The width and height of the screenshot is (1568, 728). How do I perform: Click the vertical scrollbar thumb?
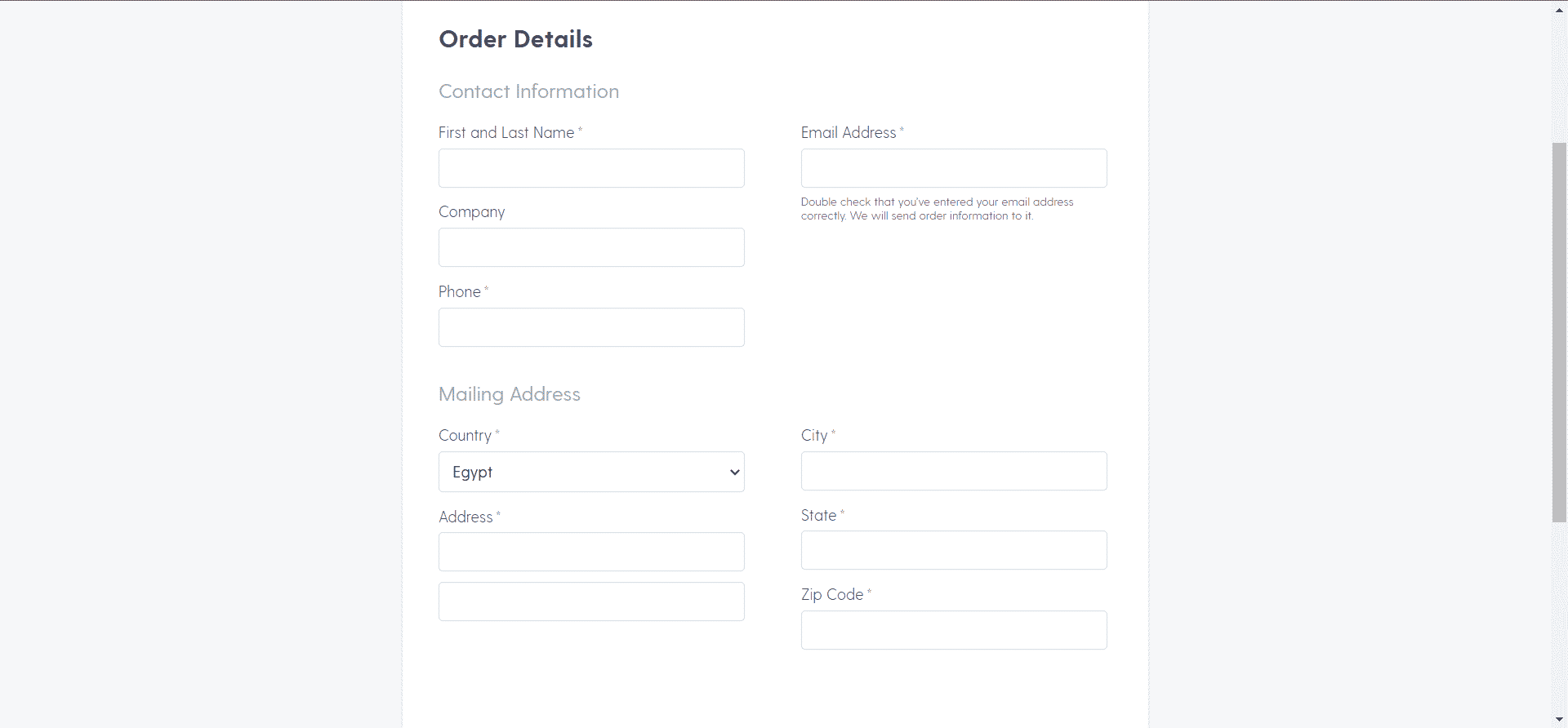coord(1559,332)
